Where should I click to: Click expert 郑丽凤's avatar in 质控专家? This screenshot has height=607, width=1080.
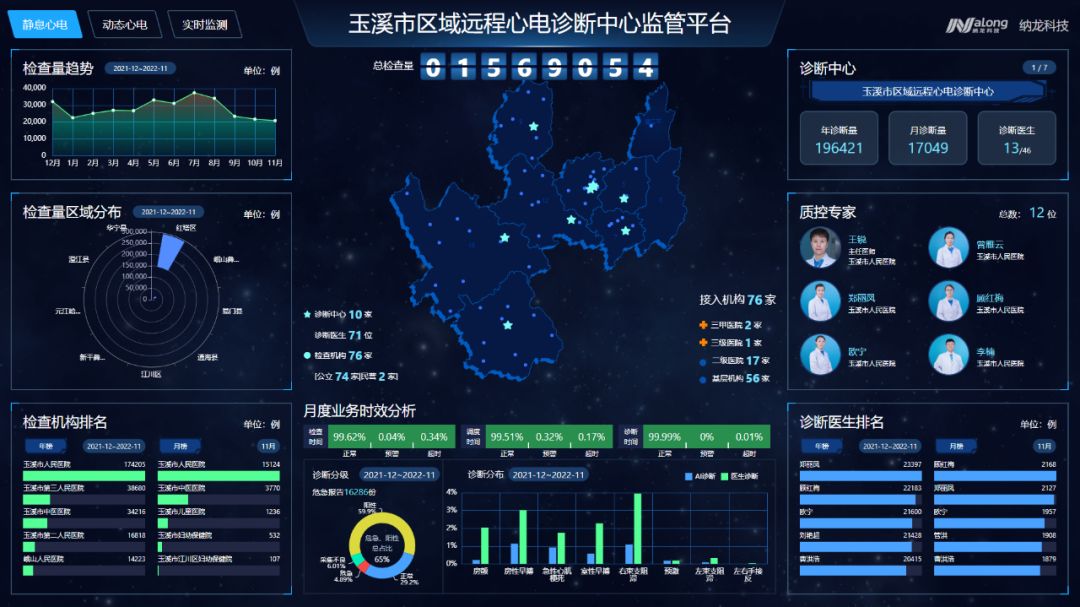820,301
